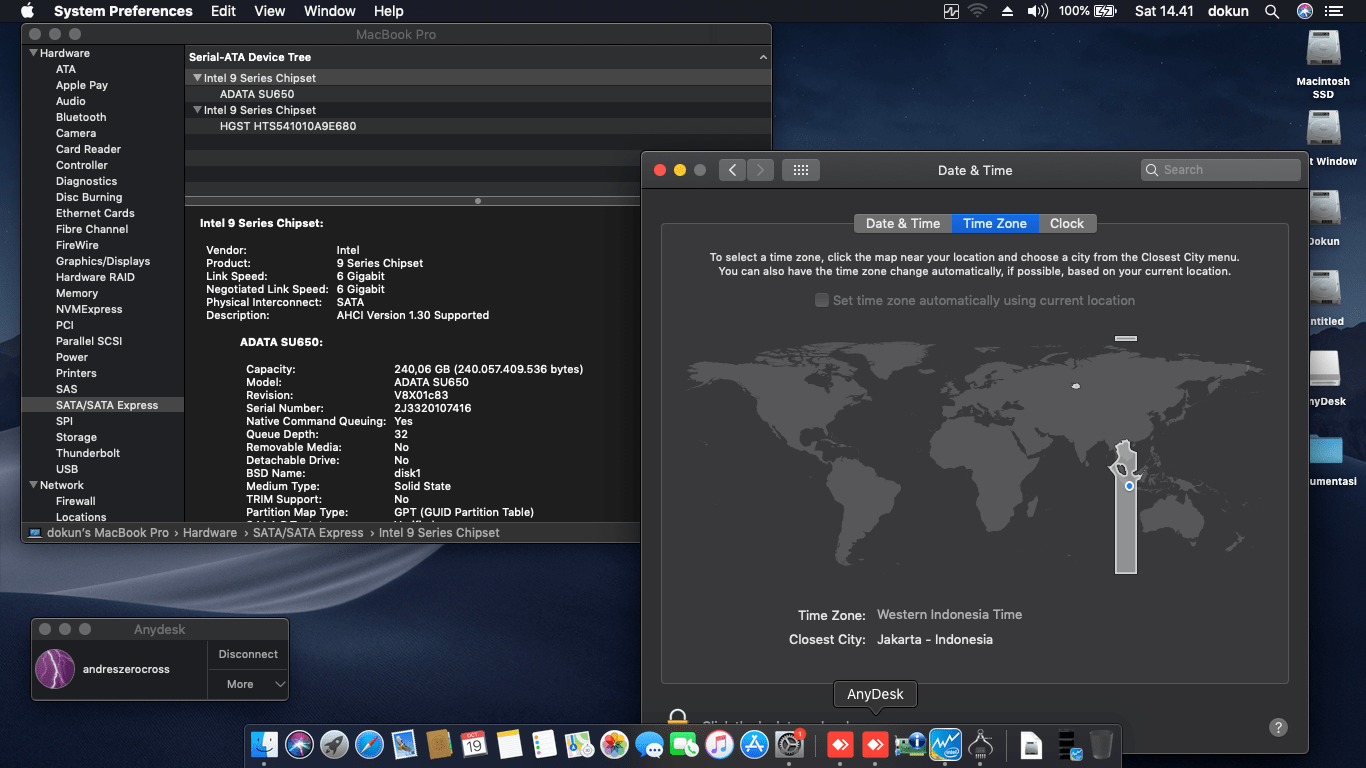1366x768 pixels.
Task: Click the Wi-Fi status menu icon
Action: click(977, 11)
